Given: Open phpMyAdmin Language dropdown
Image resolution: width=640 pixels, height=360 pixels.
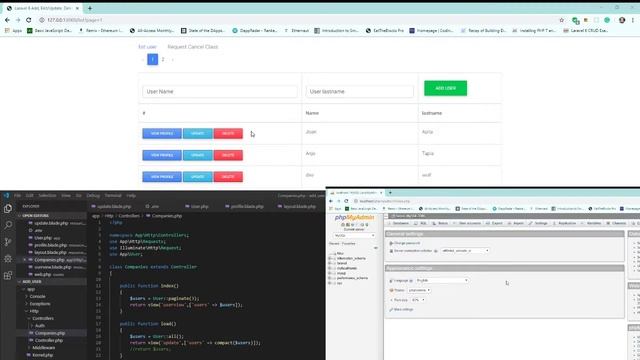Looking at the screenshot, I should (x=442, y=280).
